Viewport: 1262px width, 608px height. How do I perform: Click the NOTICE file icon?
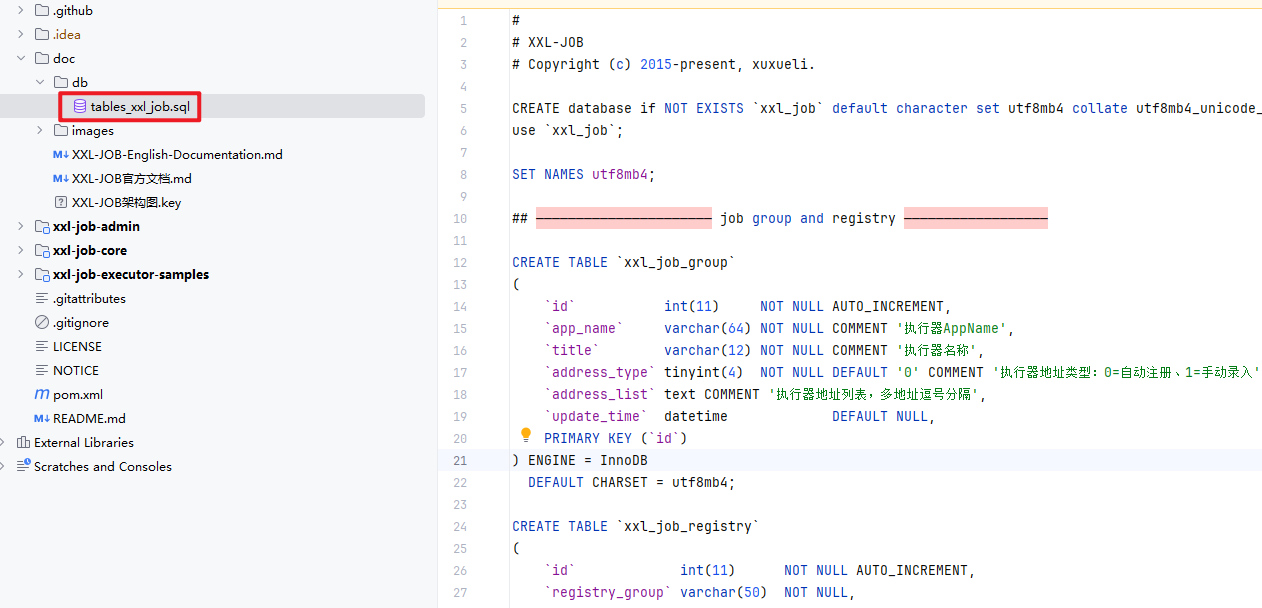(x=41, y=370)
